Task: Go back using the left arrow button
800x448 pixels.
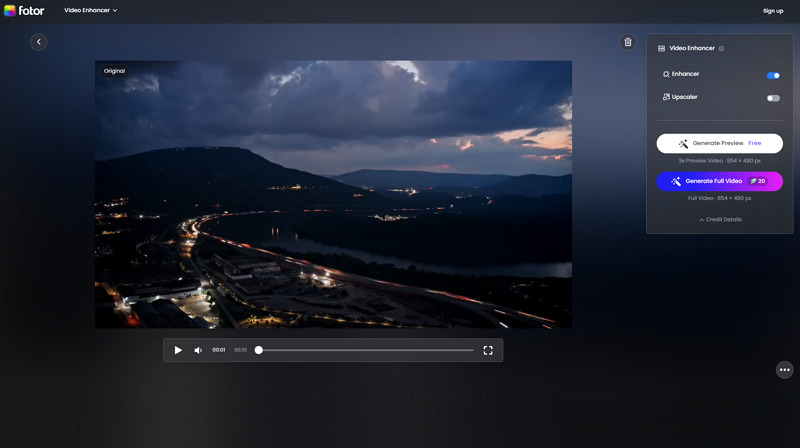Action: pos(38,42)
